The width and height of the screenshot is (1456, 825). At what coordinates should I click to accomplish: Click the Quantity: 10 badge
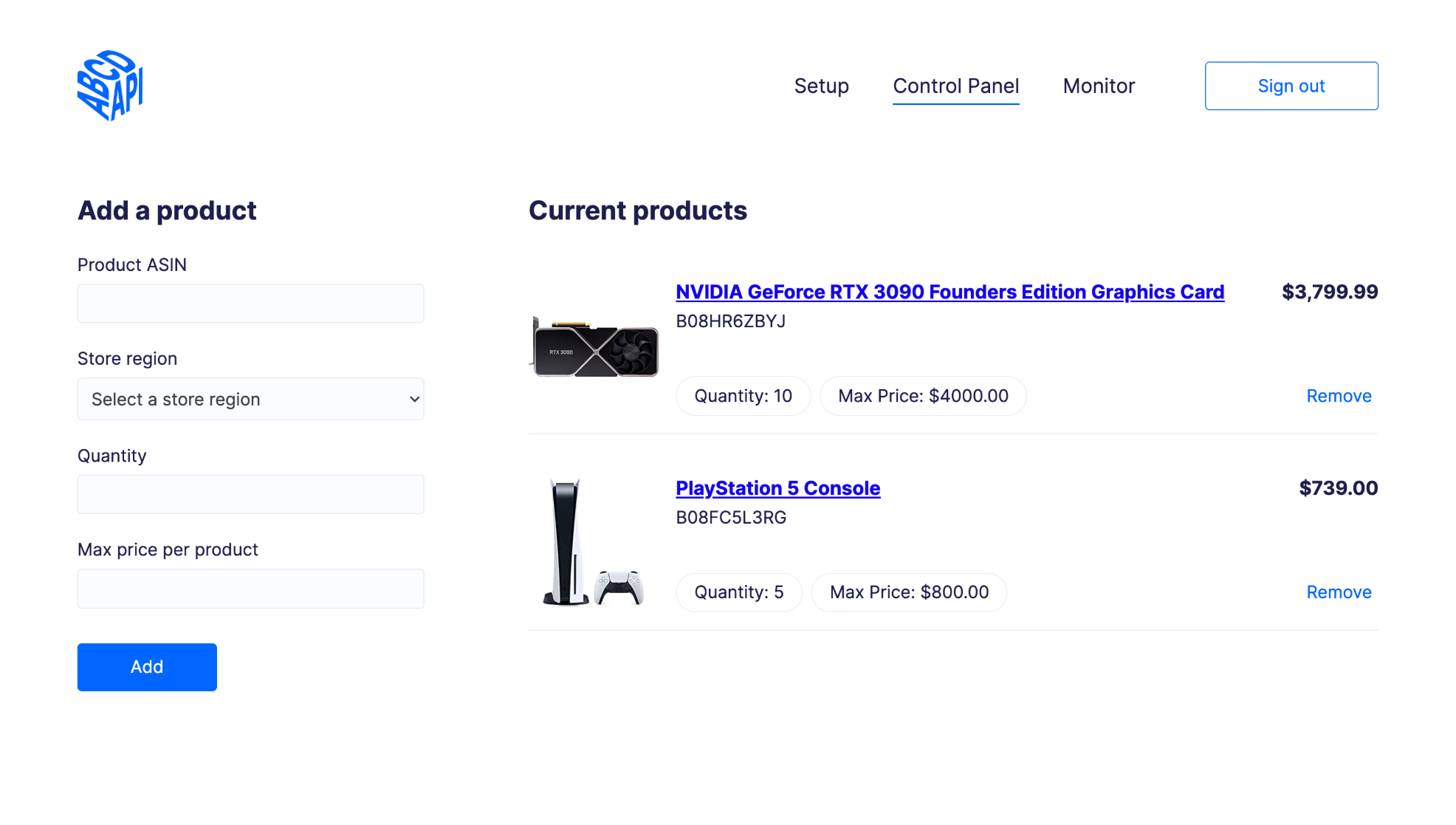coord(743,396)
